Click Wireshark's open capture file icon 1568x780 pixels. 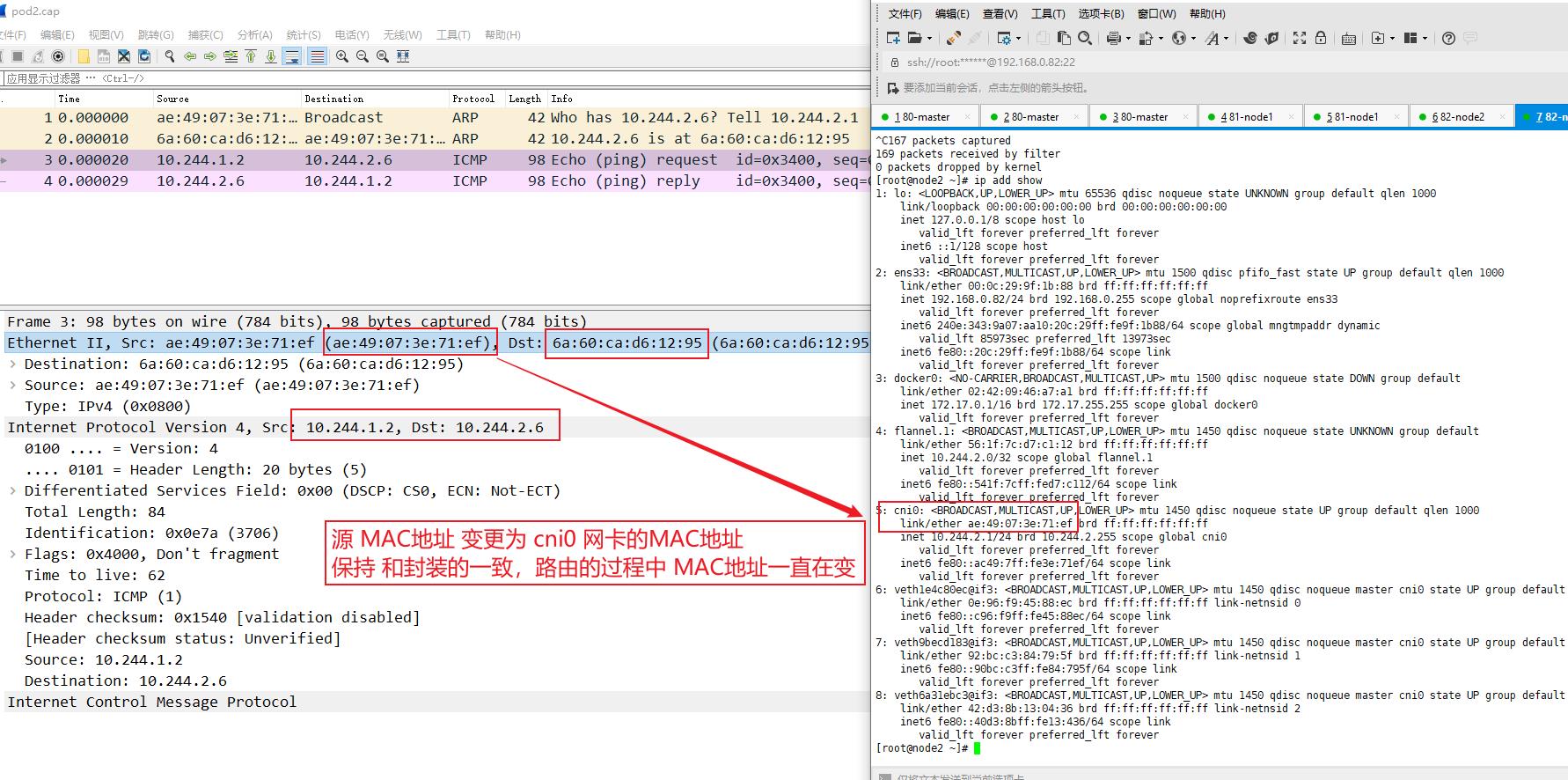click(x=84, y=56)
